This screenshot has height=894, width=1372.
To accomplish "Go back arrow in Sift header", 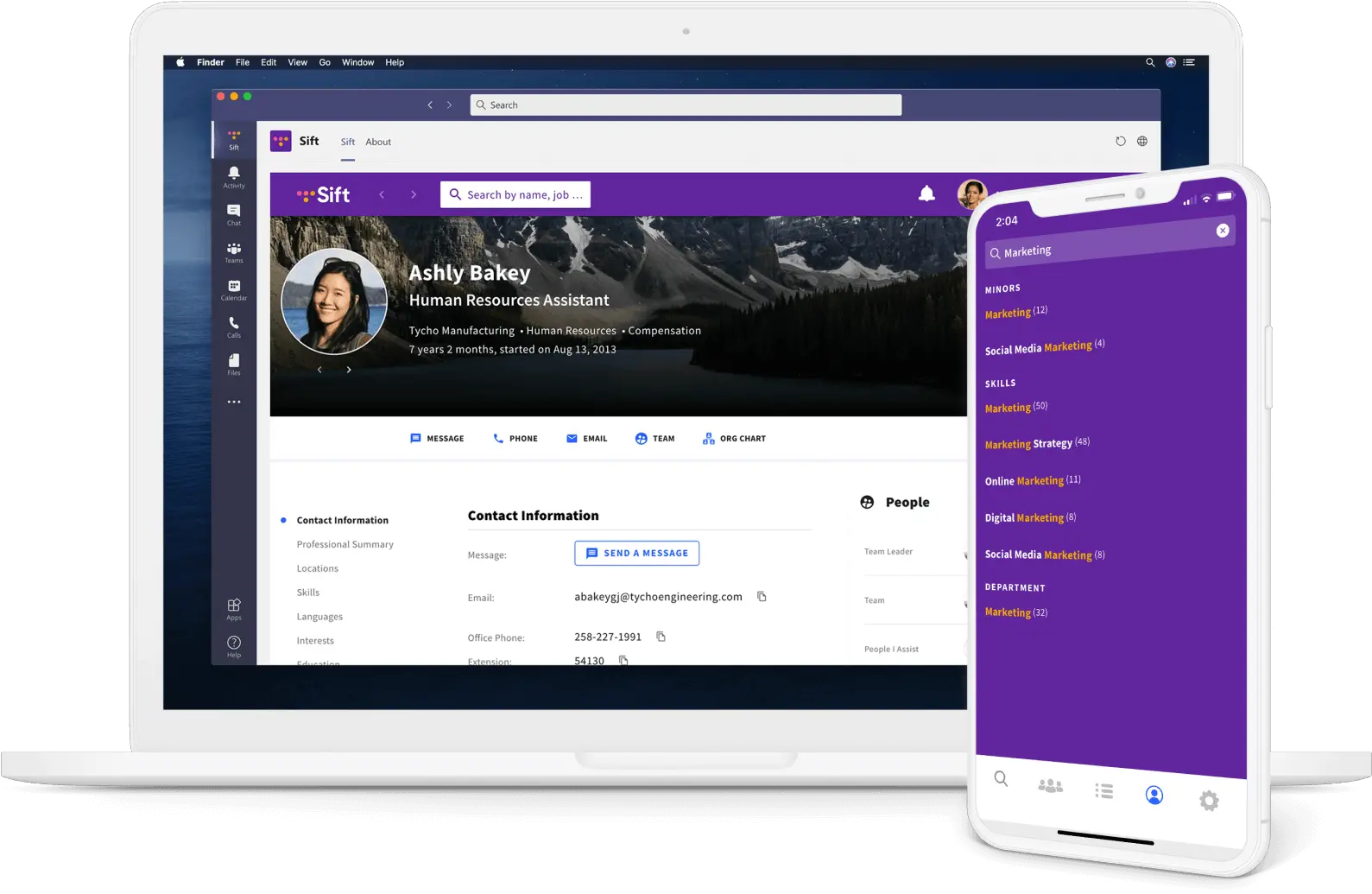I will [382, 194].
